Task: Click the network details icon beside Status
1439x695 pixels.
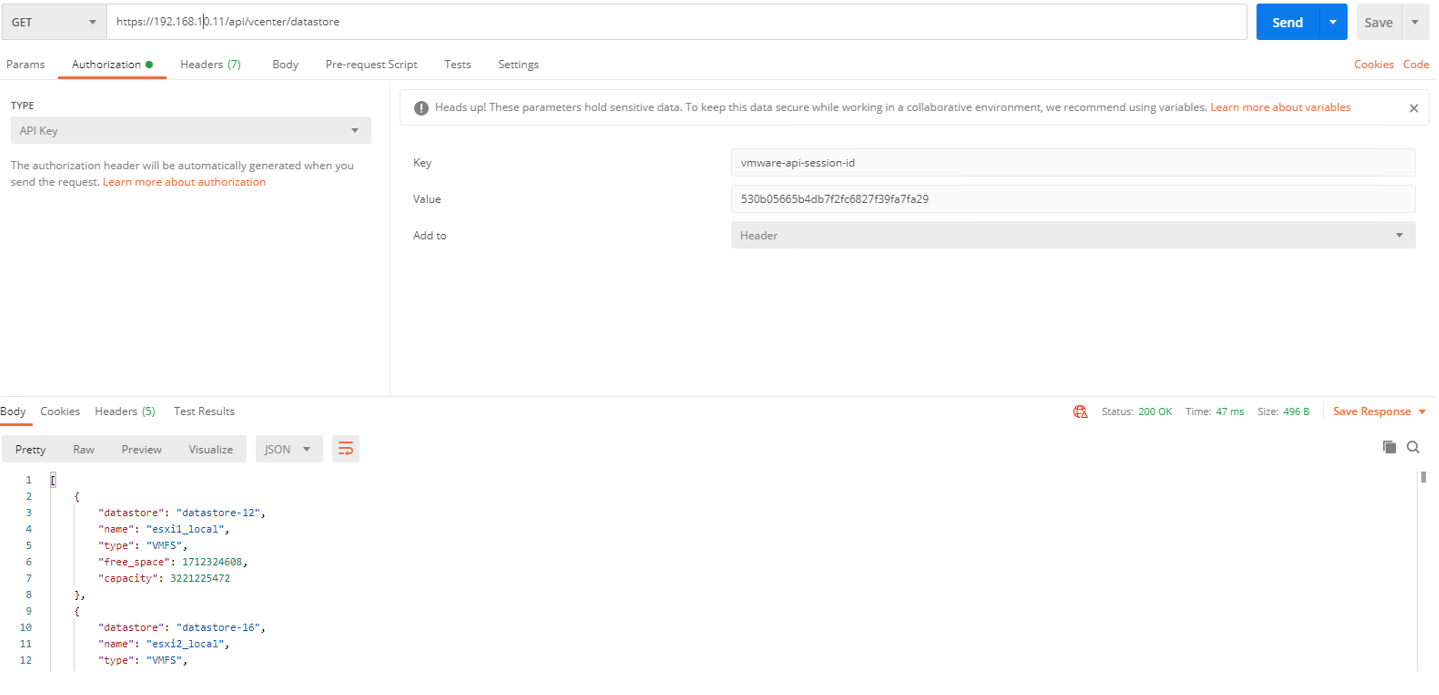Action: [x=1080, y=411]
